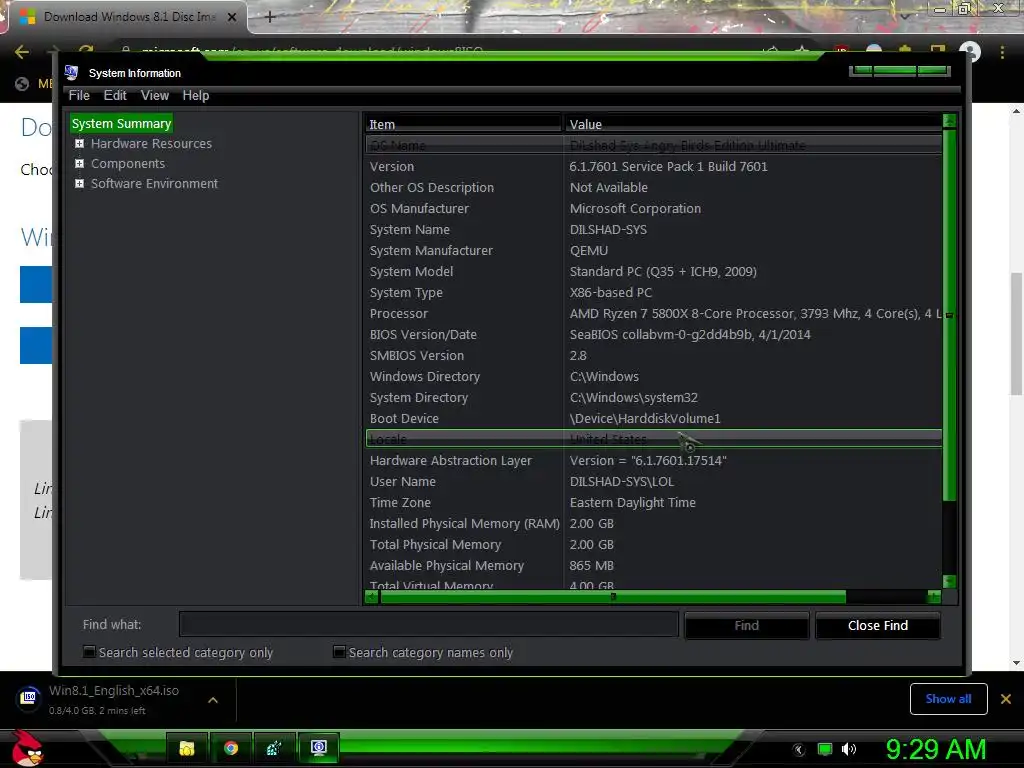Select Installed Physical Memory (RAM) row
Viewport: 1024px width, 768px height.
click(653, 523)
